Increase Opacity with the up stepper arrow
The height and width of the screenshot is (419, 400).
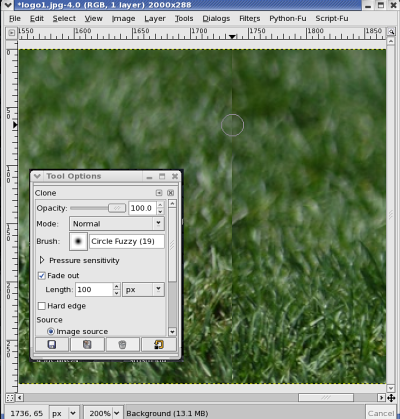160,205
